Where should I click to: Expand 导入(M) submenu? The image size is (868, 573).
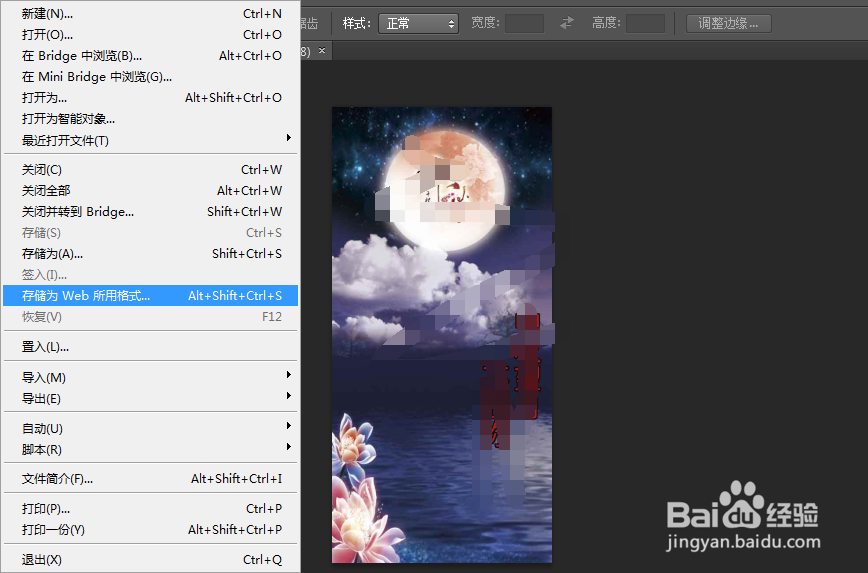pos(151,378)
